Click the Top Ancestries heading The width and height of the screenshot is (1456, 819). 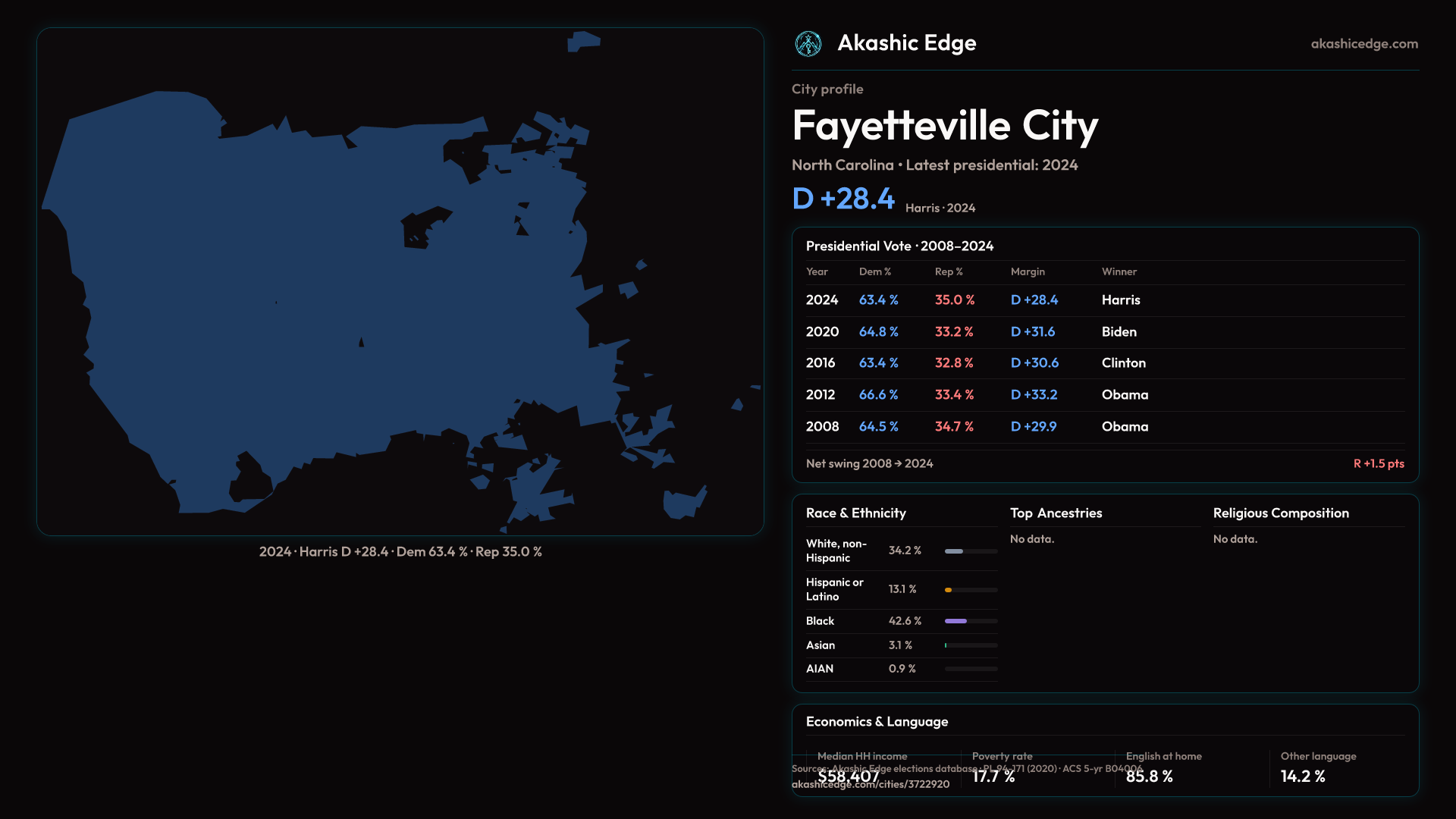(x=1056, y=513)
